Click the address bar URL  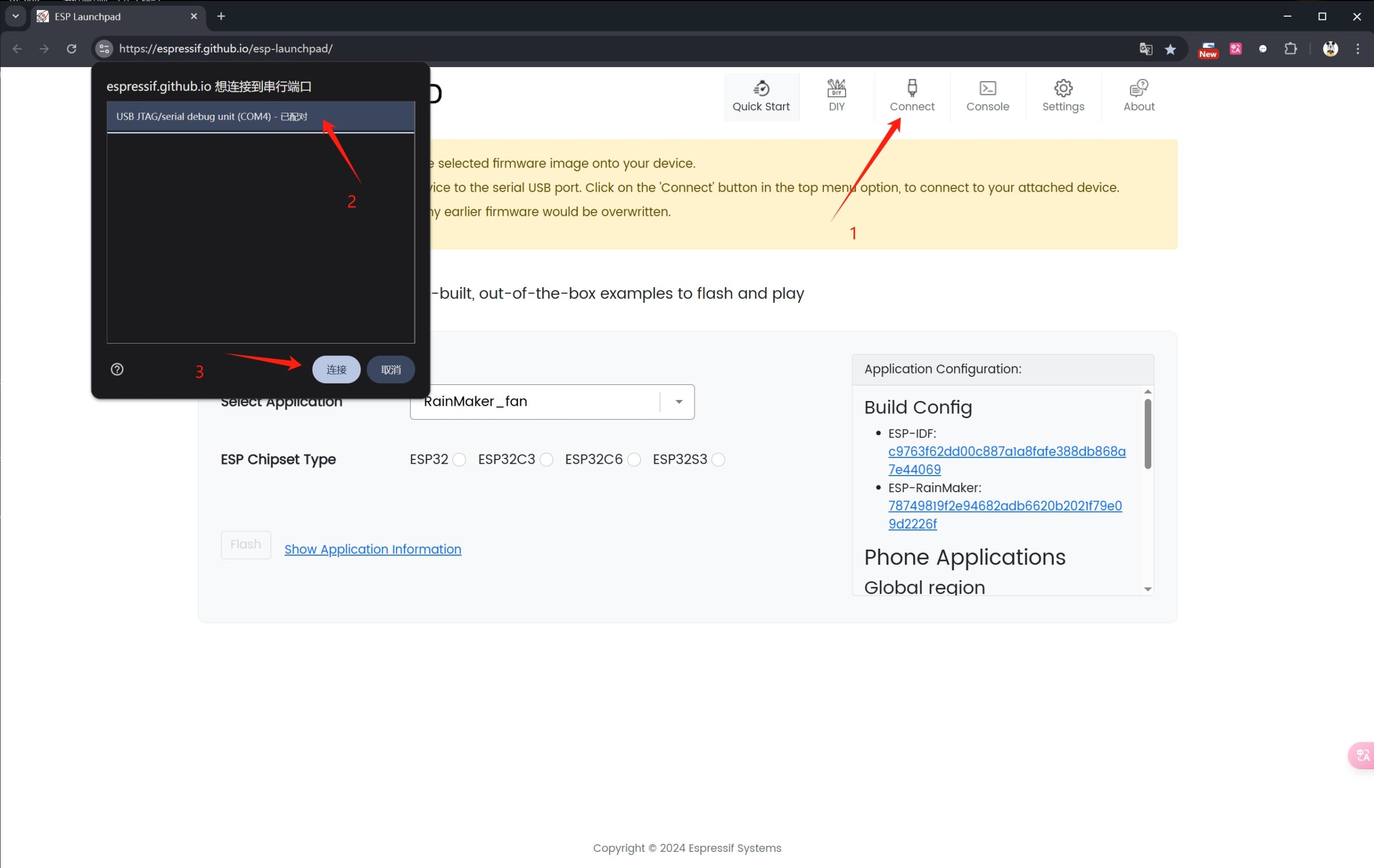click(x=226, y=48)
